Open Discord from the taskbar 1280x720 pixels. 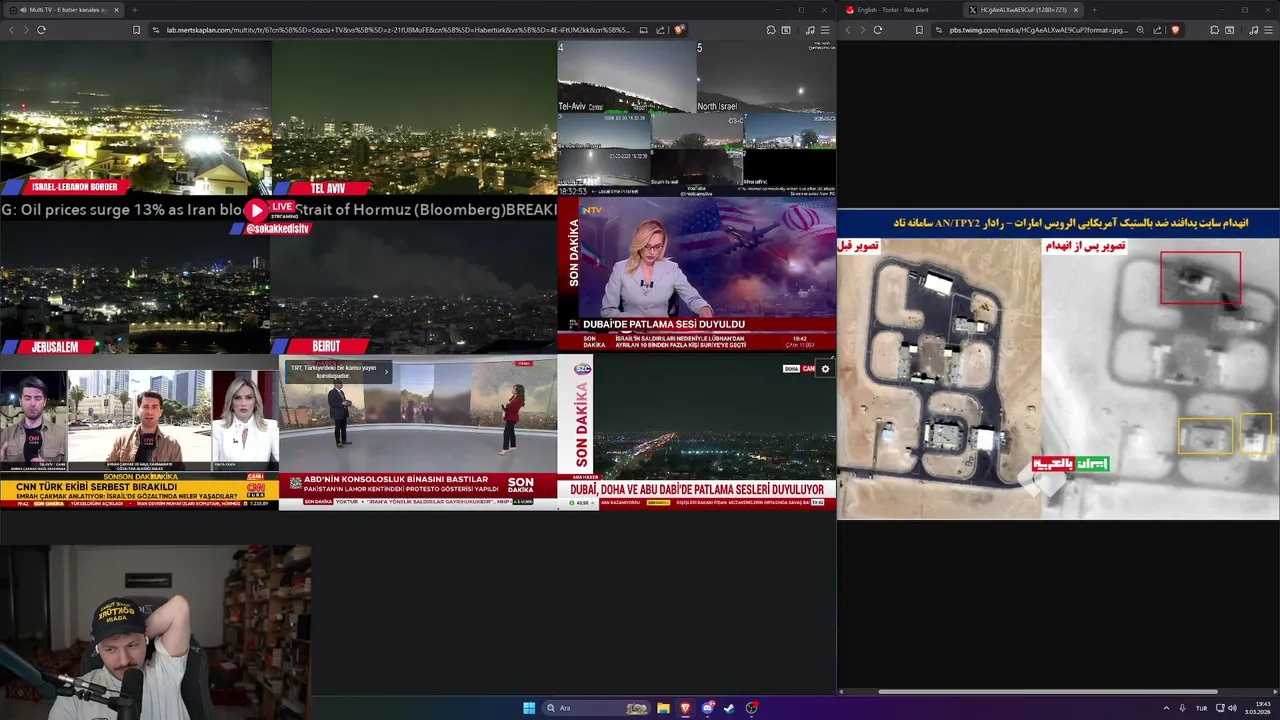click(708, 708)
